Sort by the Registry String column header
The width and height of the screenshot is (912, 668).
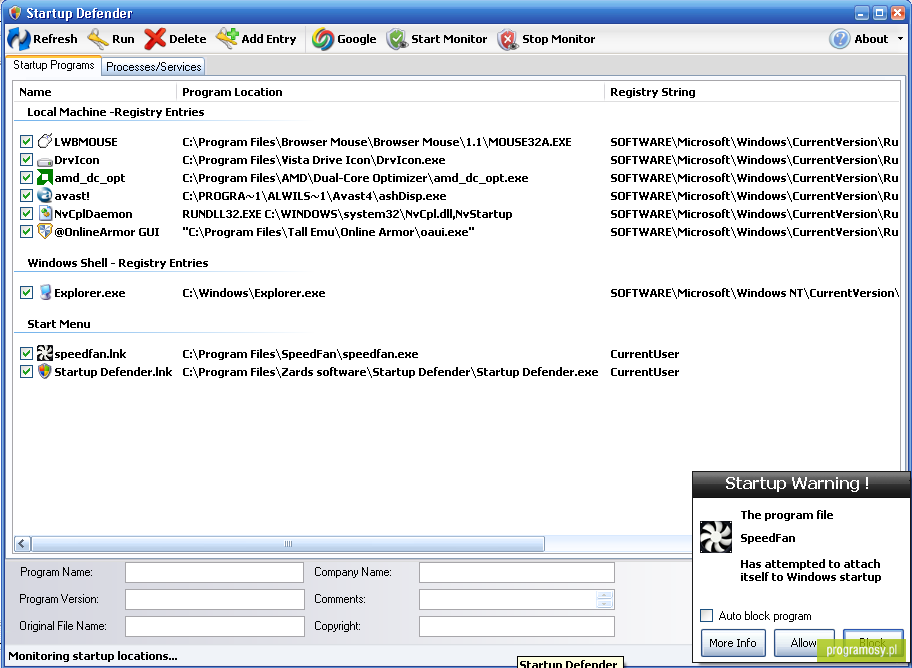pyautogui.click(x=752, y=92)
